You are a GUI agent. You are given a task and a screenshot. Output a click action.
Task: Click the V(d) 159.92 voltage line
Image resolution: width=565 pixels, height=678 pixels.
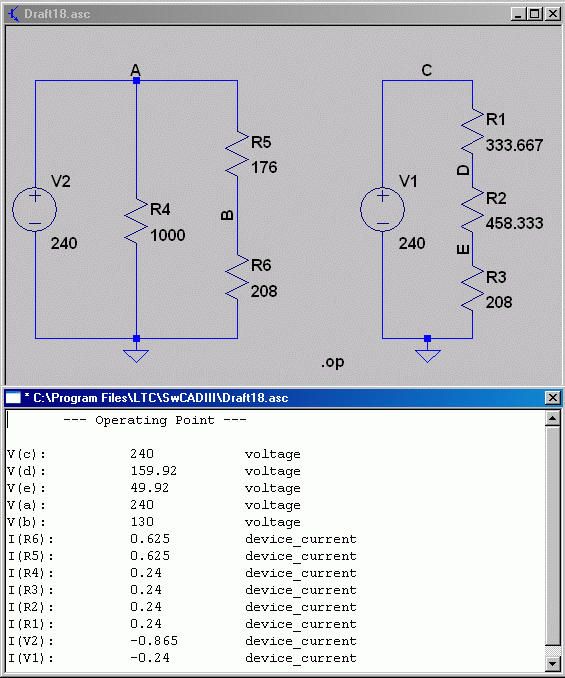point(154,471)
